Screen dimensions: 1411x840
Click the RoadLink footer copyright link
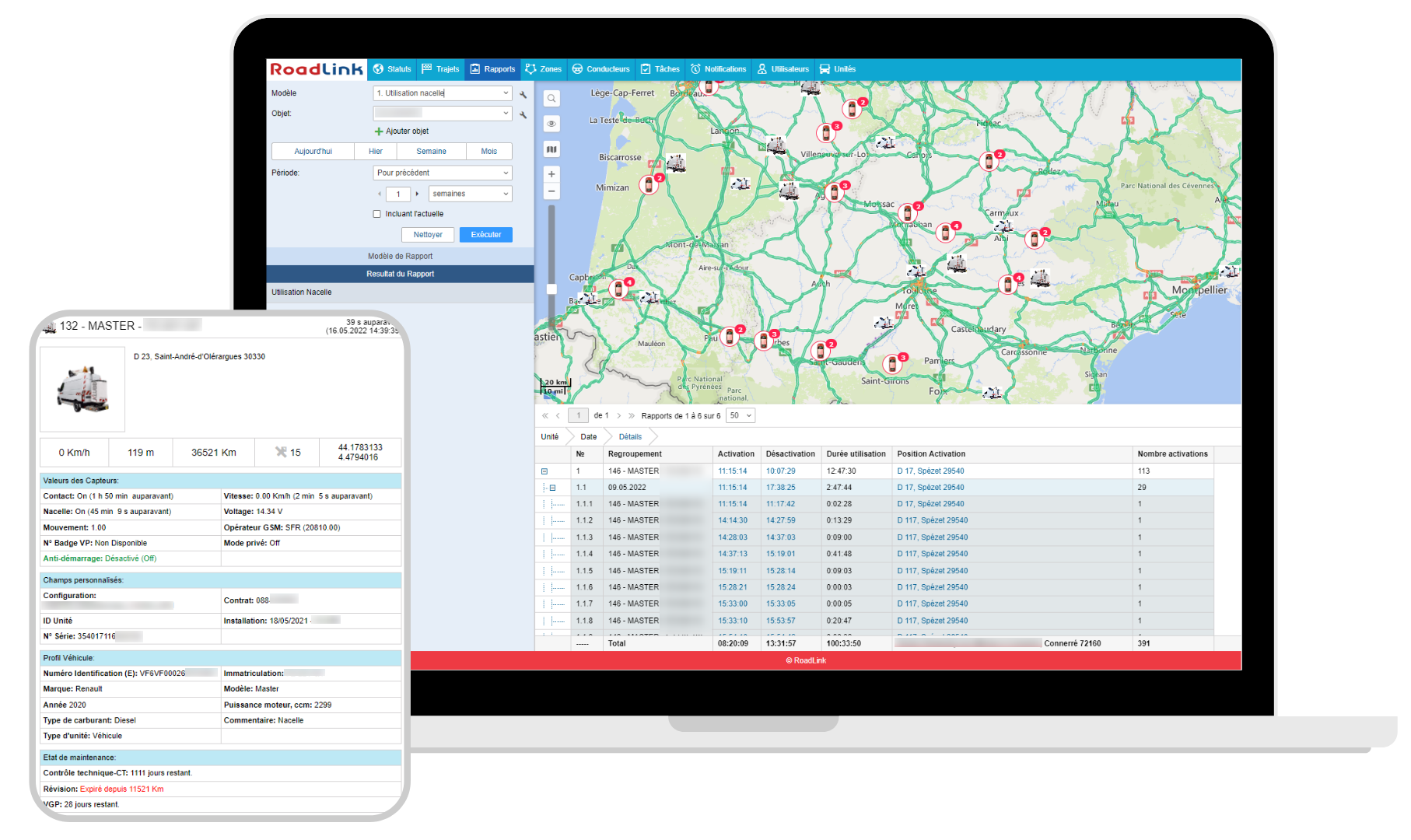pos(807,661)
